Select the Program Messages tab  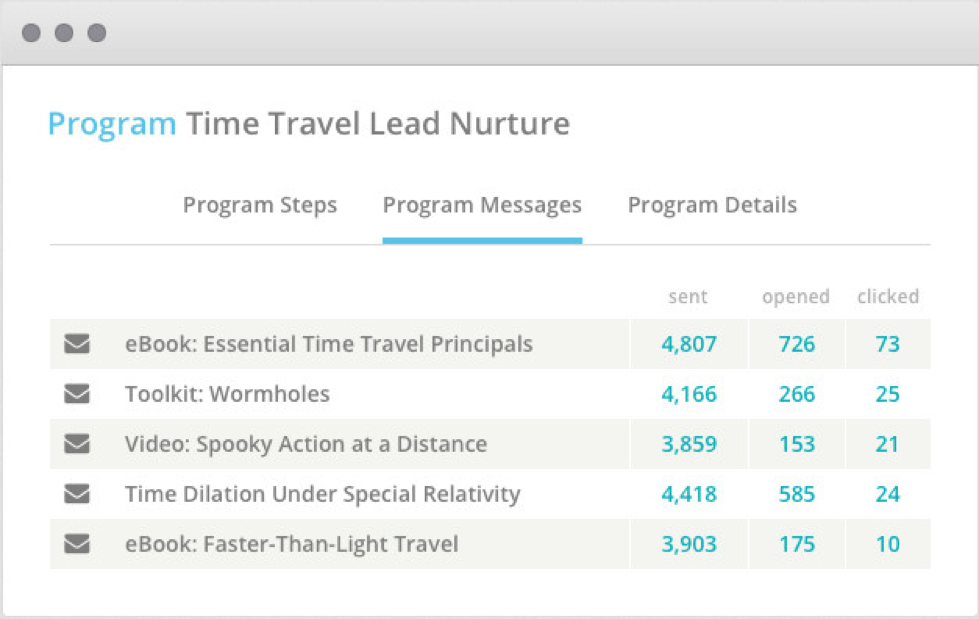click(x=482, y=206)
